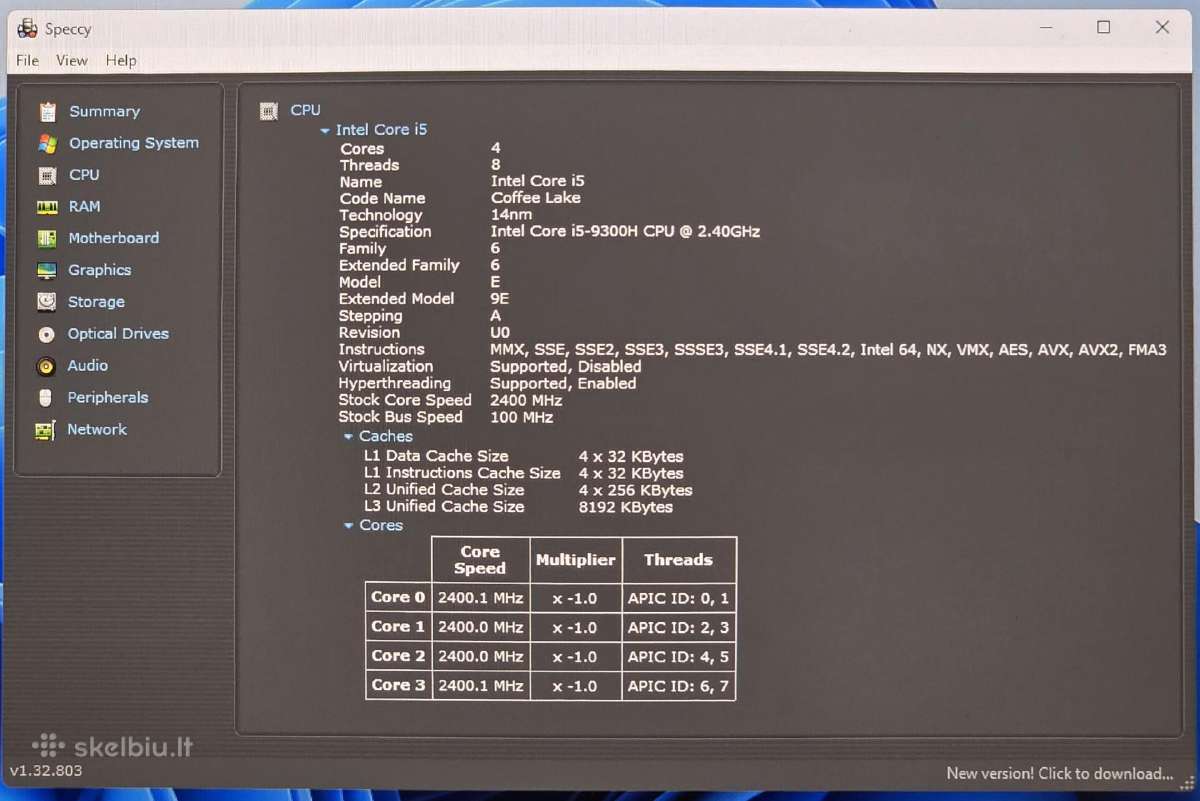Collapse the Caches section arrow
1200x801 pixels.
pyautogui.click(x=348, y=437)
